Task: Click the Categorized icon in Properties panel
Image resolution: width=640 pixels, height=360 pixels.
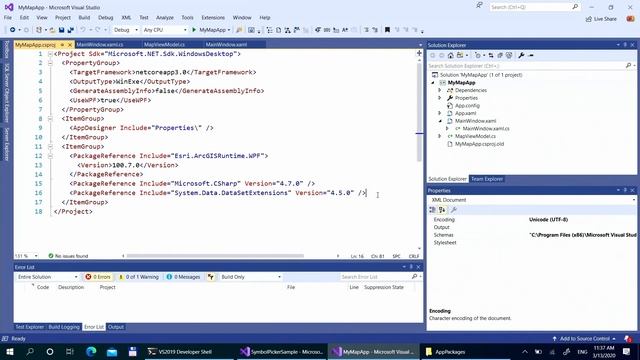Action: pos(433,210)
